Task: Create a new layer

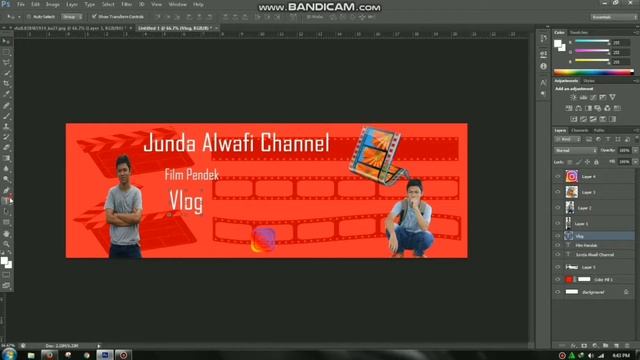Action: [616, 346]
